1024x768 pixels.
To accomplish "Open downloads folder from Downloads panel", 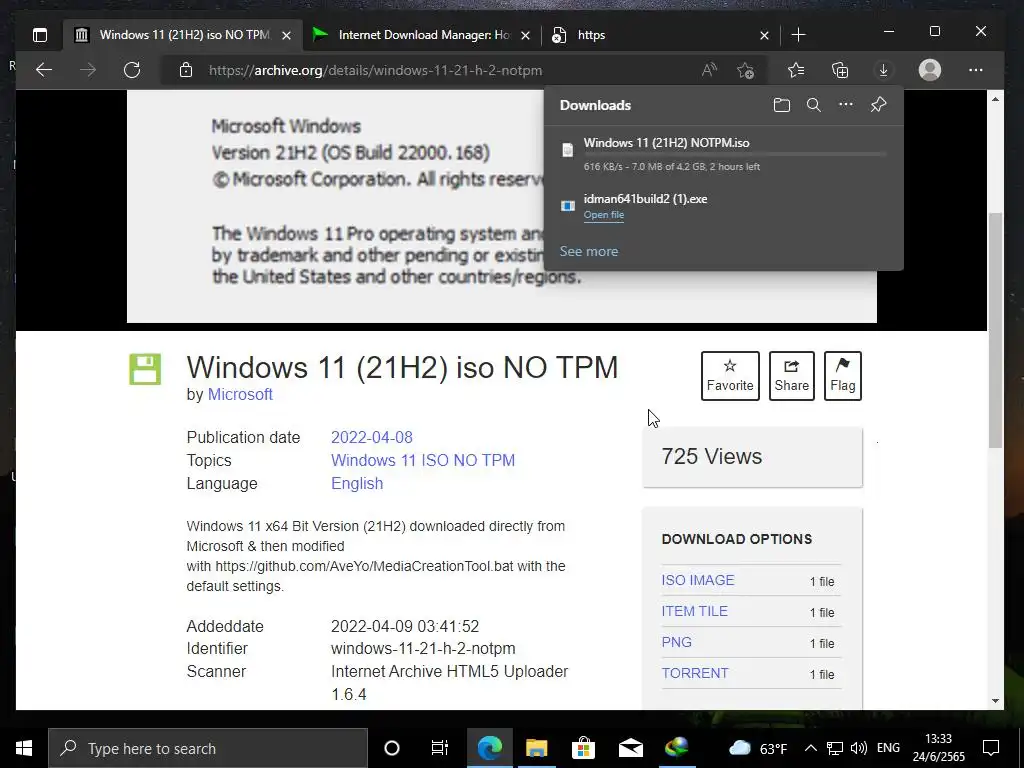I will [x=782, y=105].
